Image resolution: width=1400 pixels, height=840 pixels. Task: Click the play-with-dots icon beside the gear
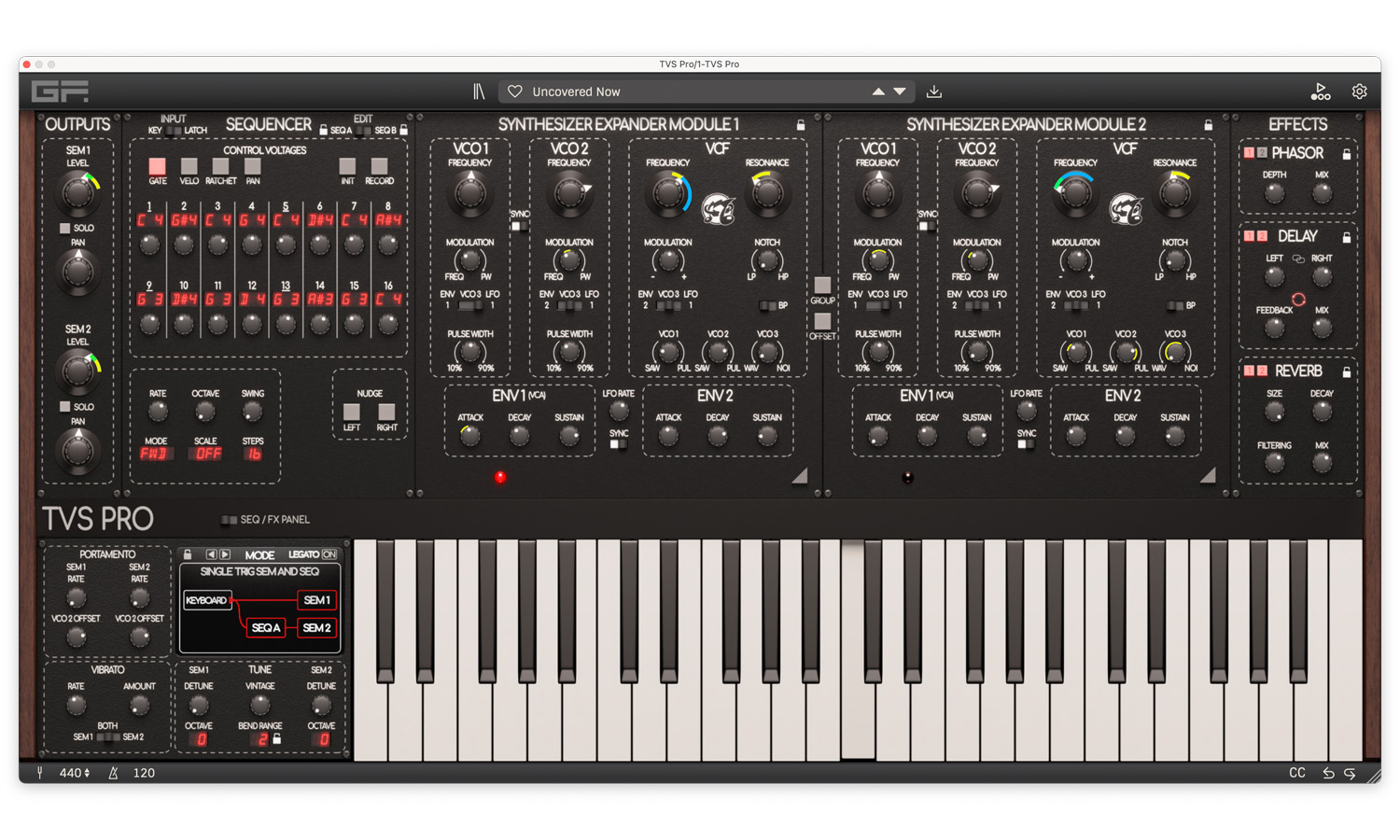tap(1321, 91)
